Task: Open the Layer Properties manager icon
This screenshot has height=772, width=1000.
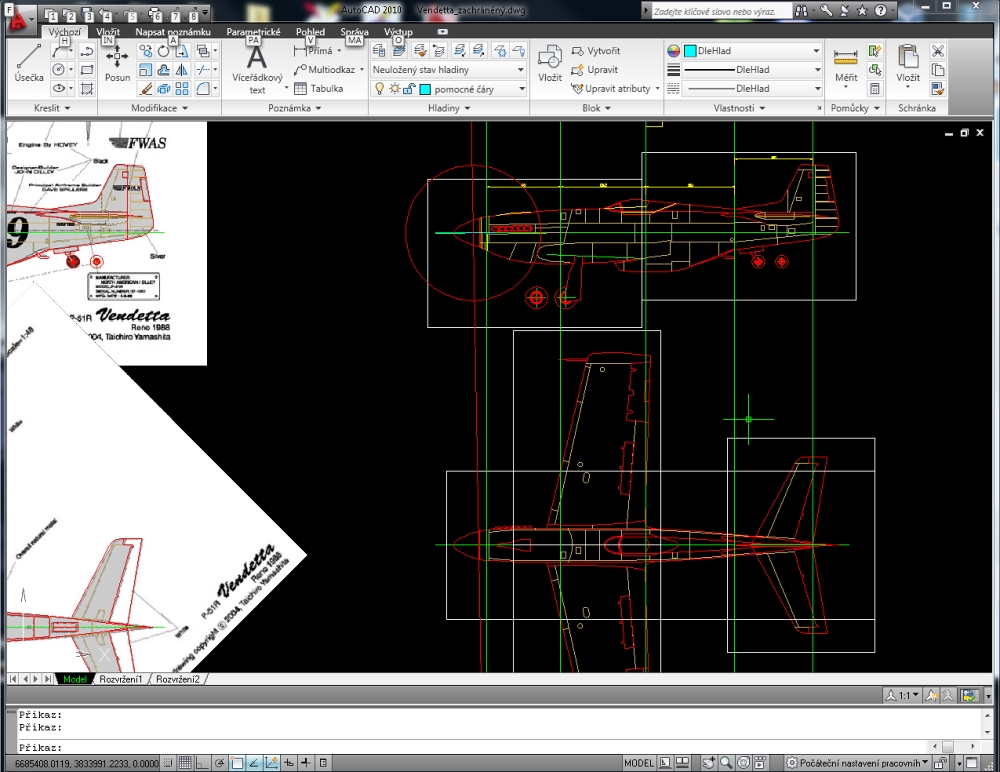Action: pos(379,50)
